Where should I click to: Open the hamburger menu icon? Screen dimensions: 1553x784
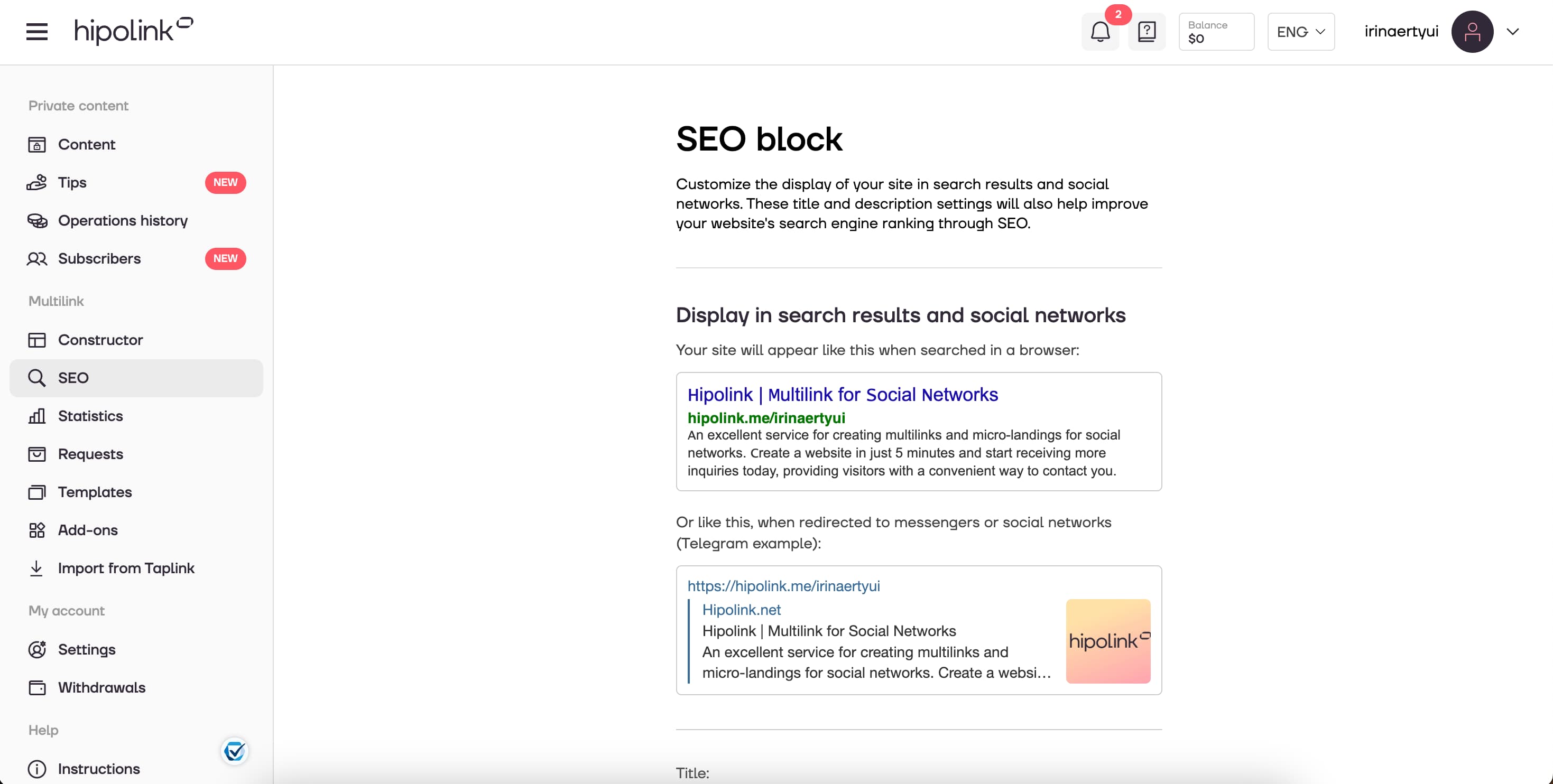pos(37,31)
